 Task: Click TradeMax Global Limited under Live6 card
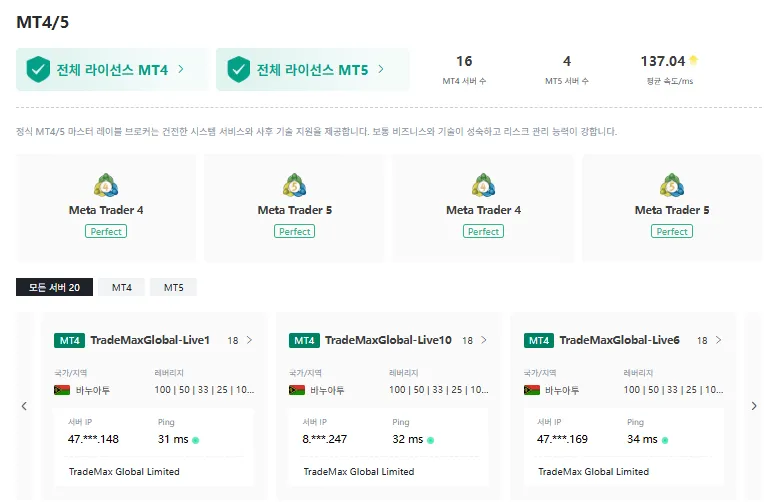594,472
